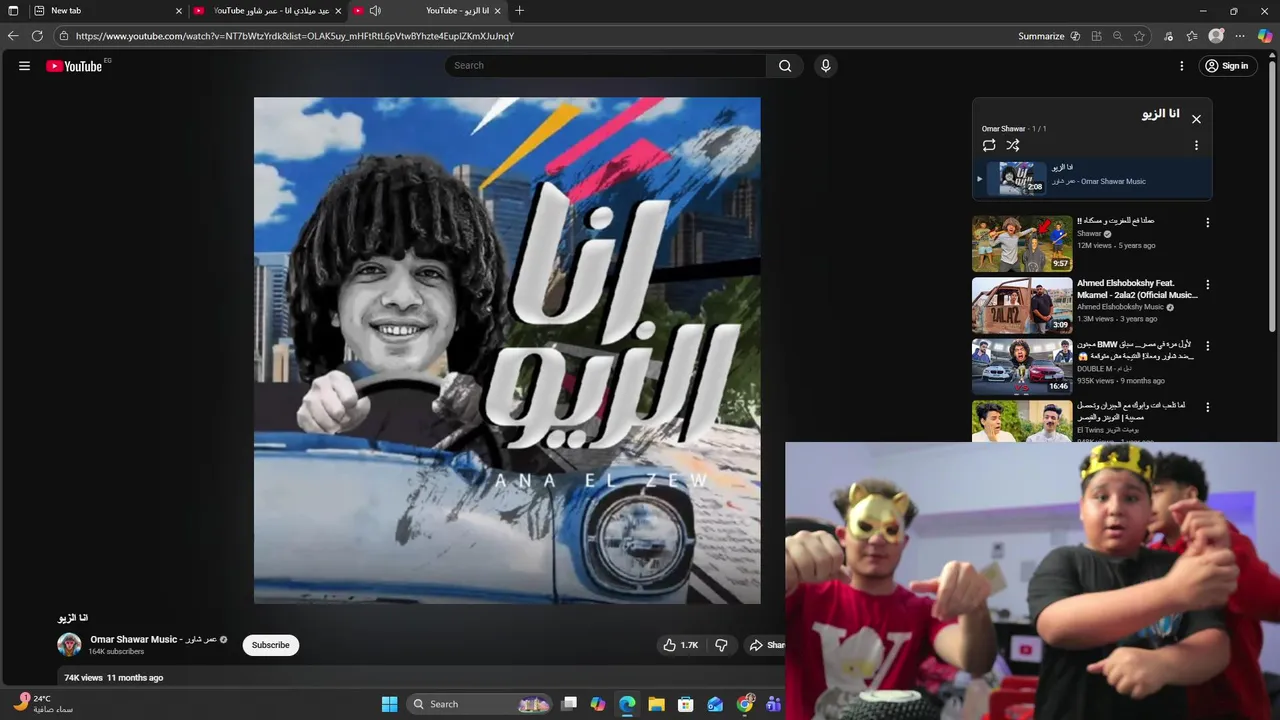Open Shawar channel under first suggestion
This screenshot has width=1280, height=720.
(x=1089, y=234)
